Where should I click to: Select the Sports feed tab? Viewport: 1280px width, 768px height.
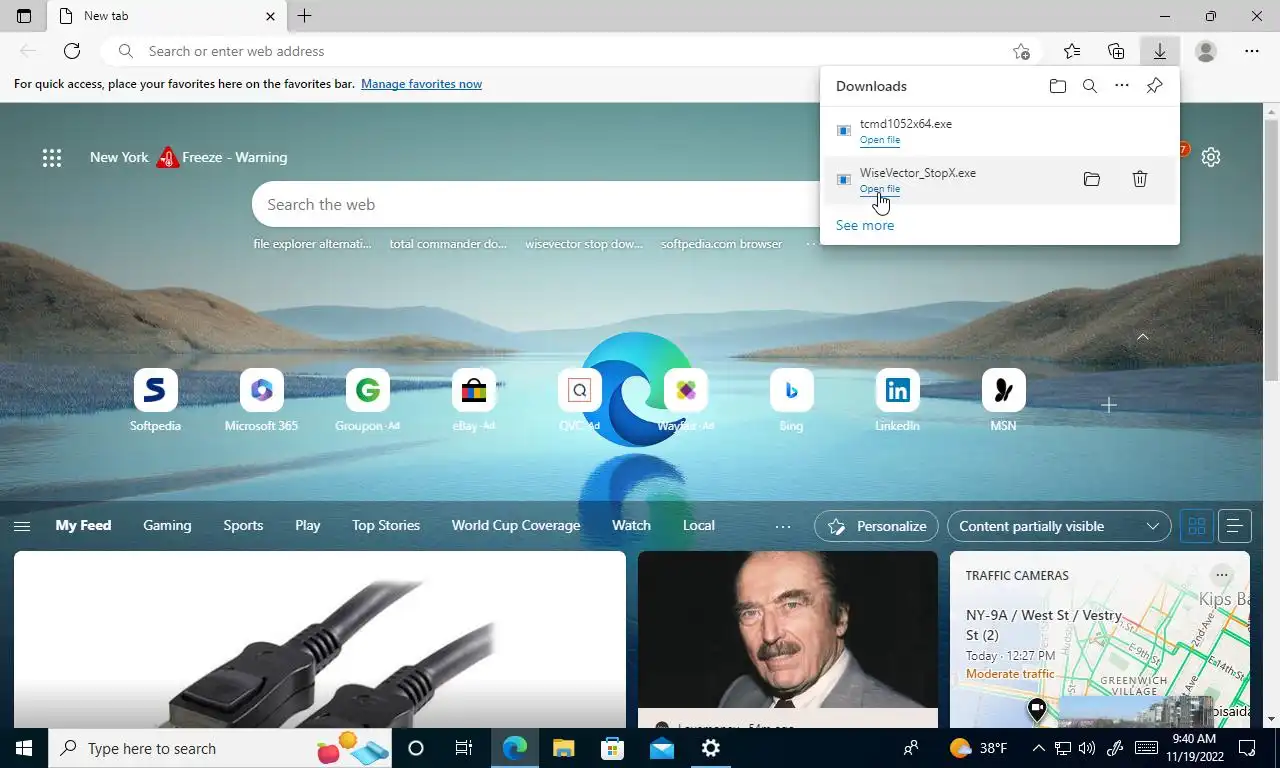click(243, 525)
